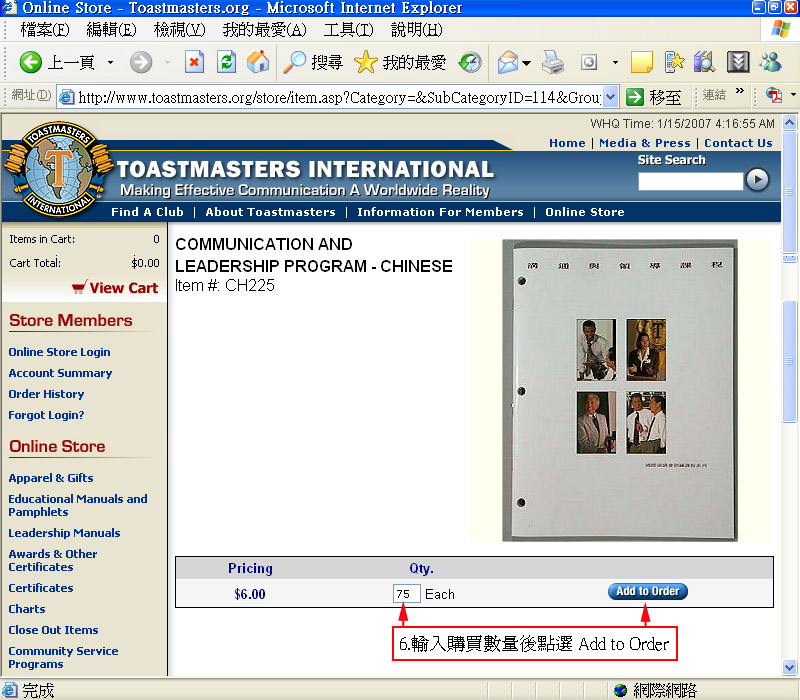The height and width of the screenshot is (700, 800).
Task: Open Favorites (我的最愛) star toolbar button
Action: tap(400, 62)
